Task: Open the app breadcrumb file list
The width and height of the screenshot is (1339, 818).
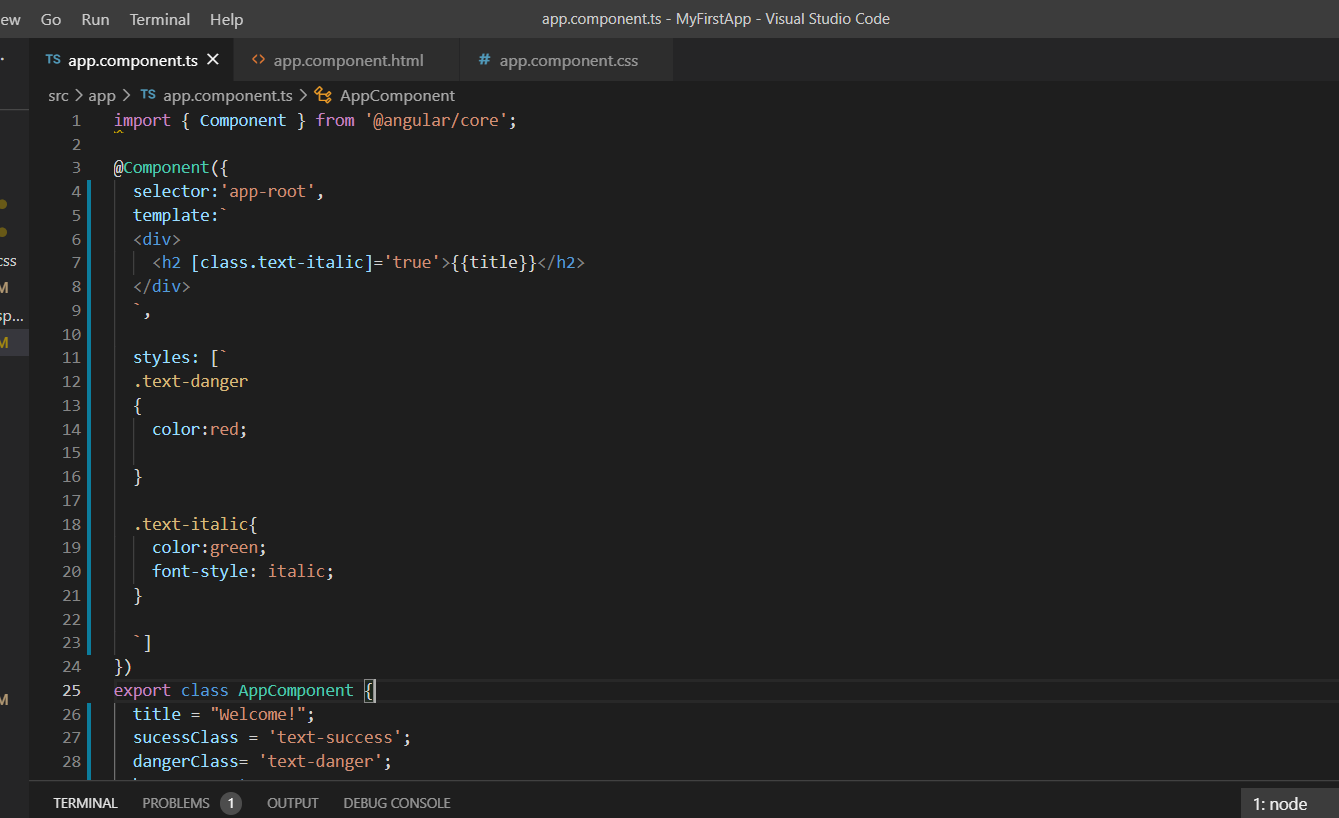Action: tap(101, 95)
